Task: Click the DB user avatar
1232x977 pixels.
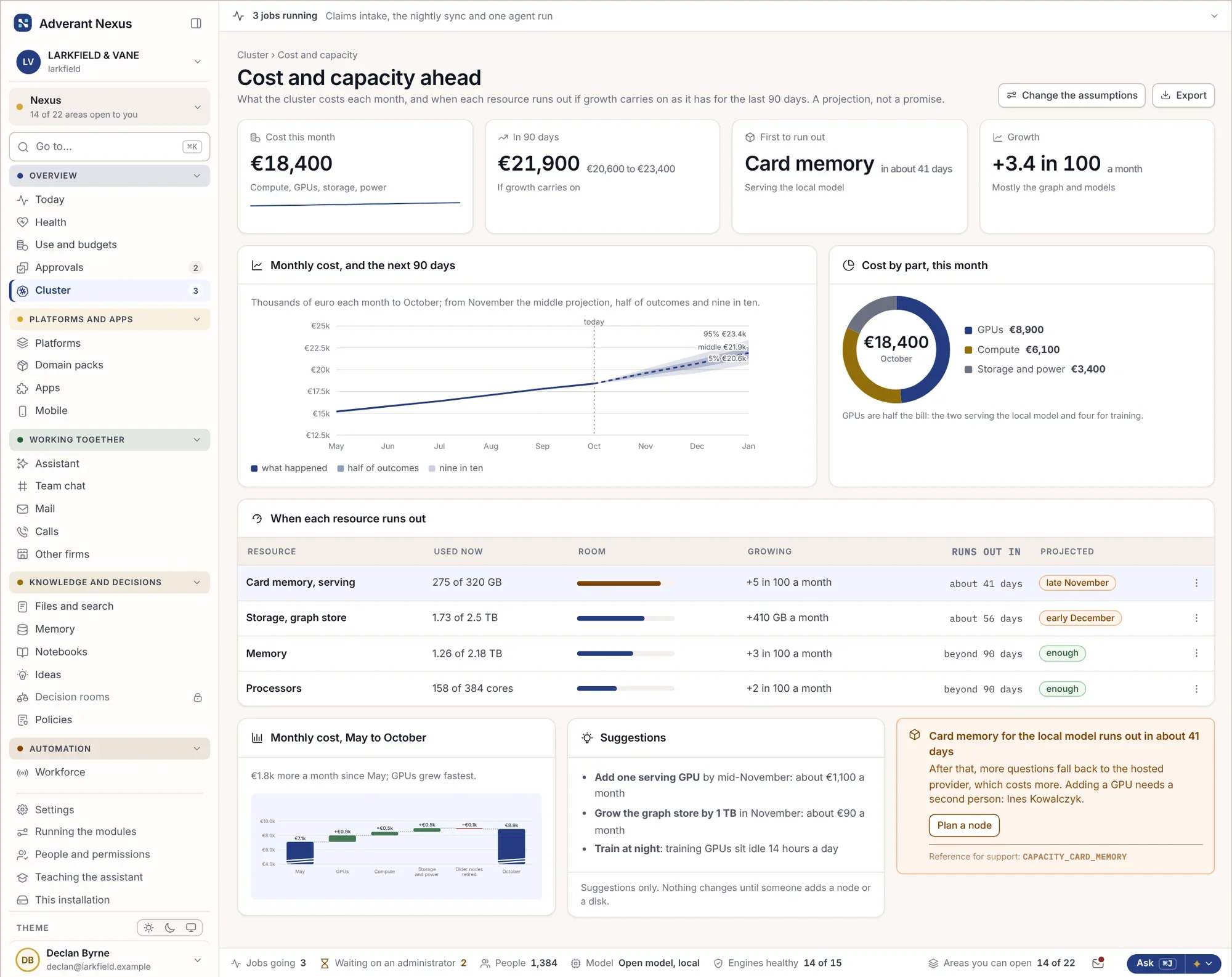Action: pos(28,960)
